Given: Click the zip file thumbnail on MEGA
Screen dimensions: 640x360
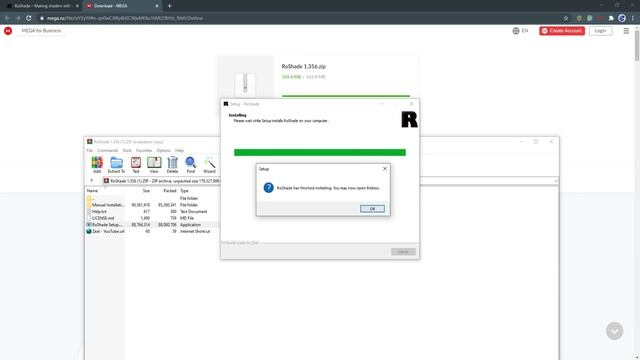Looking at the screenshot, I should tap(245, 83).
